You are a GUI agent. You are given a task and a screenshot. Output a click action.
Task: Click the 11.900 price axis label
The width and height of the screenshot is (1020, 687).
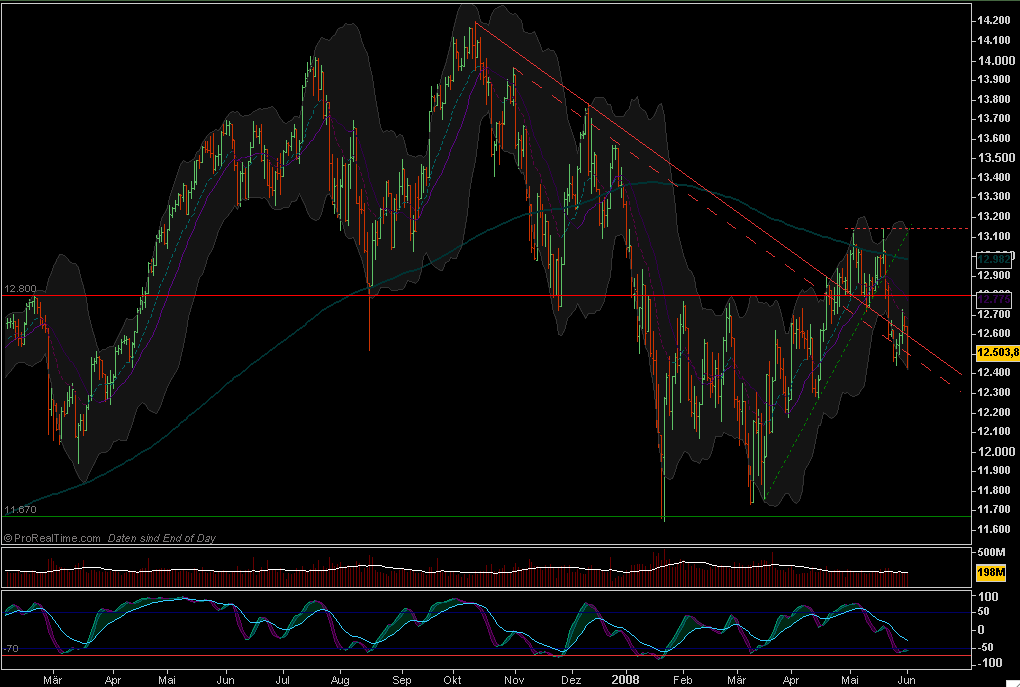pyautogui.click(x=994, y=470)
